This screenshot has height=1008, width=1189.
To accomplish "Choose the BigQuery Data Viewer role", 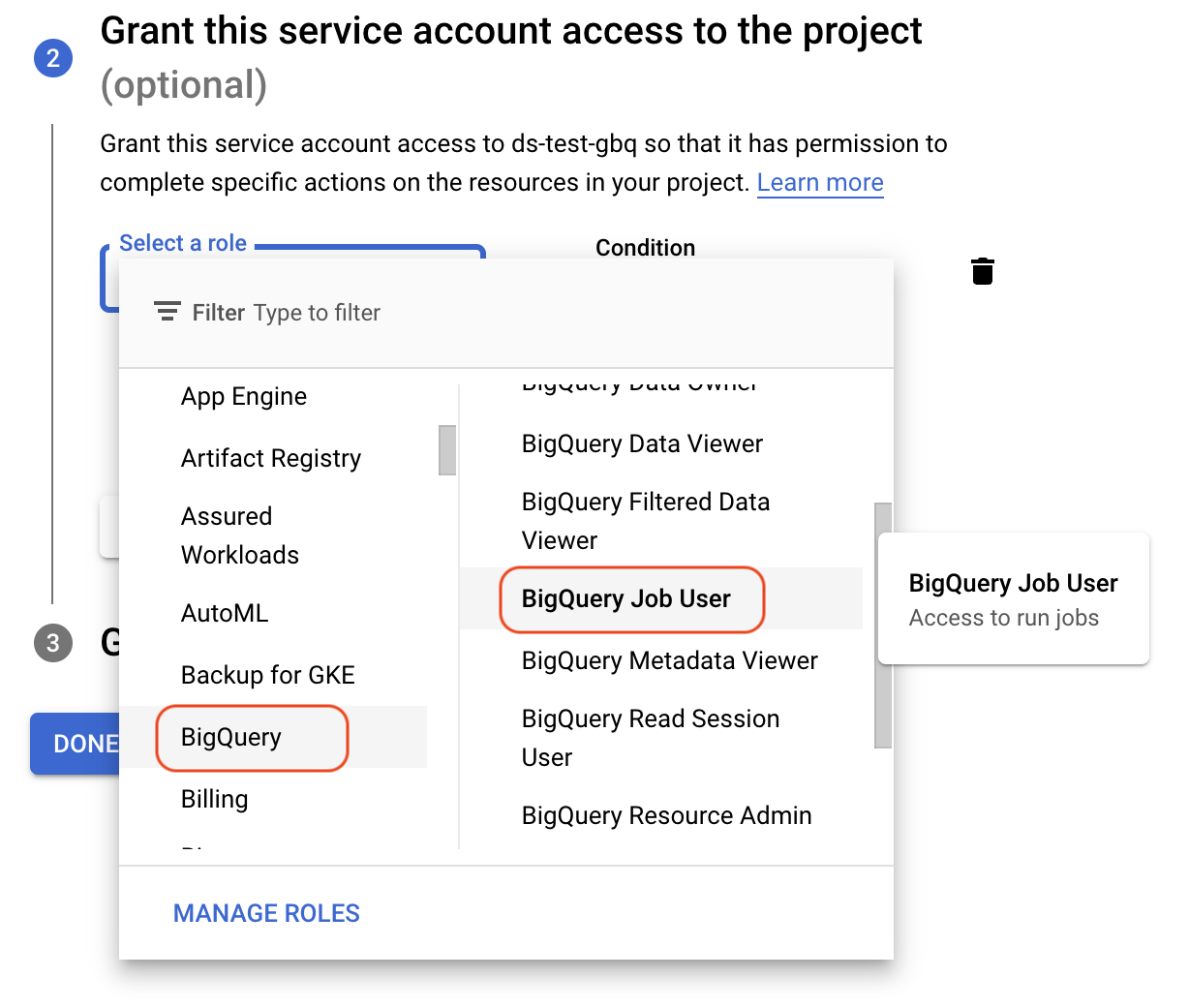I will click(661, 443).
